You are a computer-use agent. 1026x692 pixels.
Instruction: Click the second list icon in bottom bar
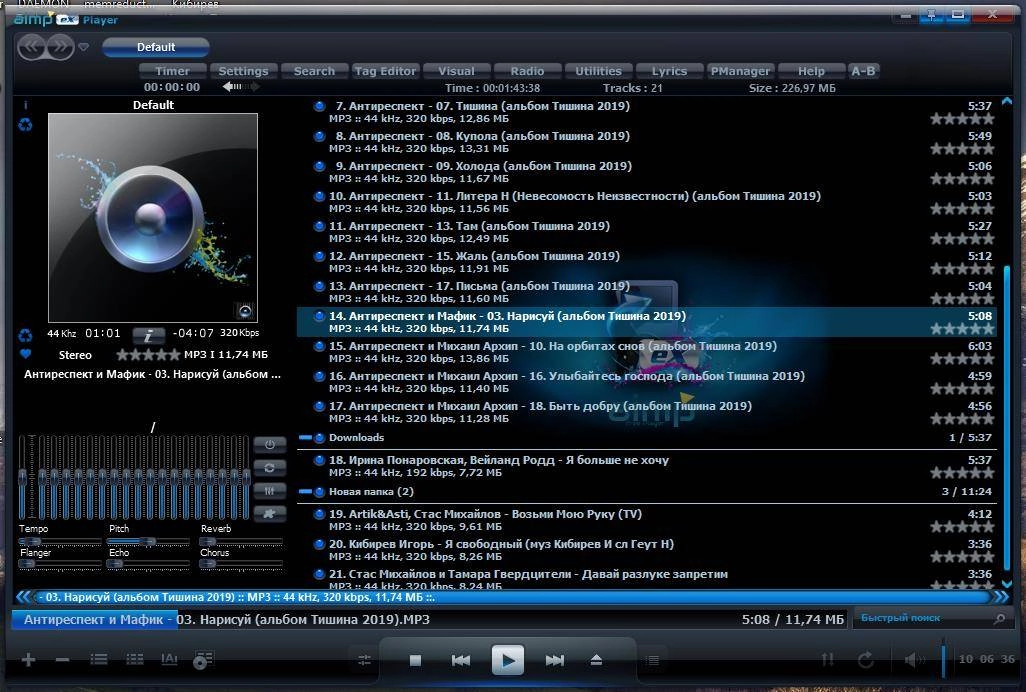click(135, 659)
